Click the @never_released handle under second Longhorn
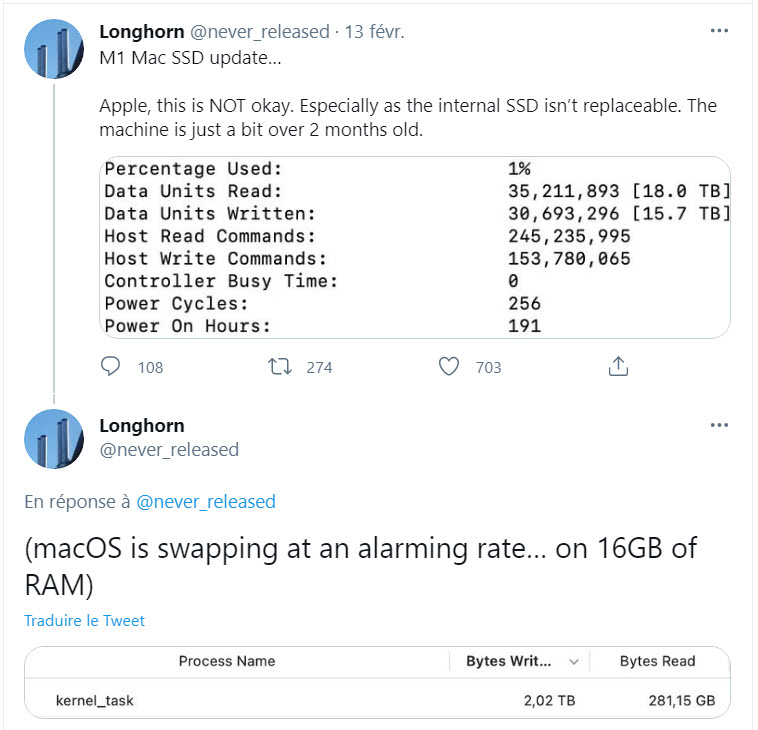The width and height of the screenshot is (758, 730). pyautogui.click(x=169, y=449)
